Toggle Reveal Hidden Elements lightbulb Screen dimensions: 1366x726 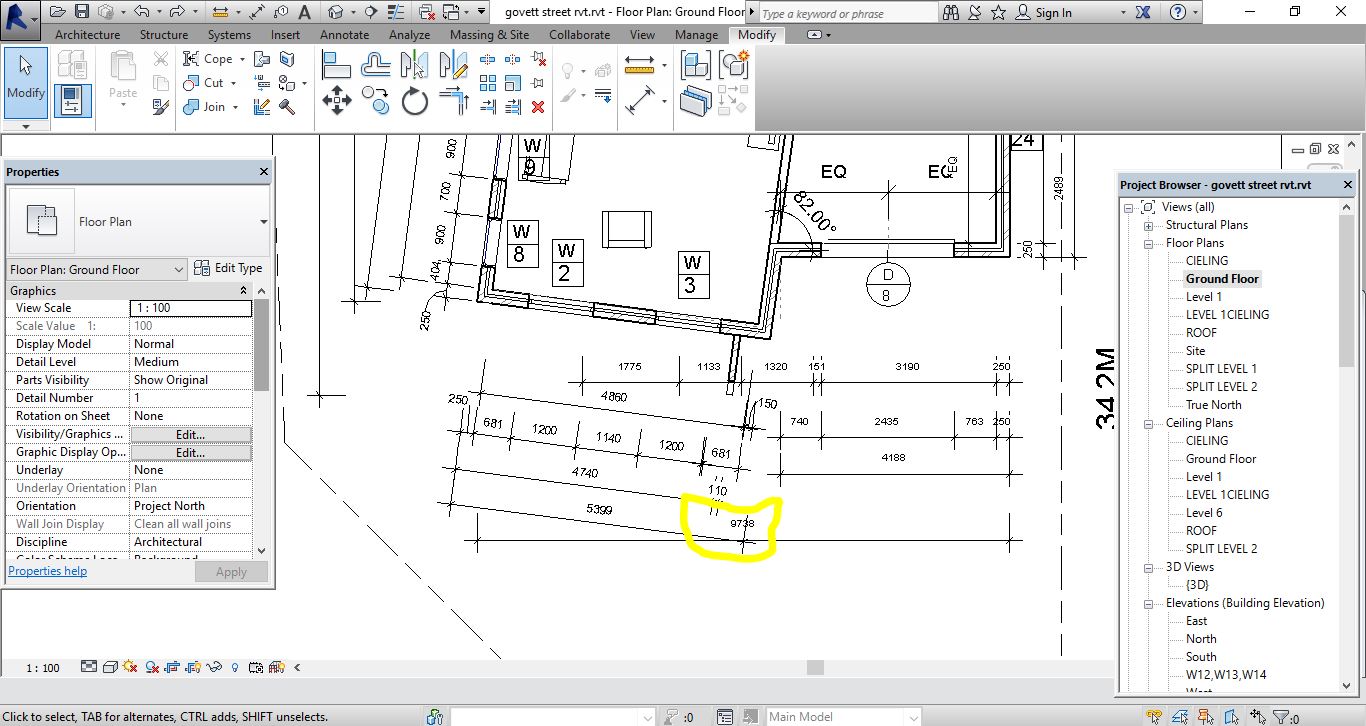[x=234, y=667]
